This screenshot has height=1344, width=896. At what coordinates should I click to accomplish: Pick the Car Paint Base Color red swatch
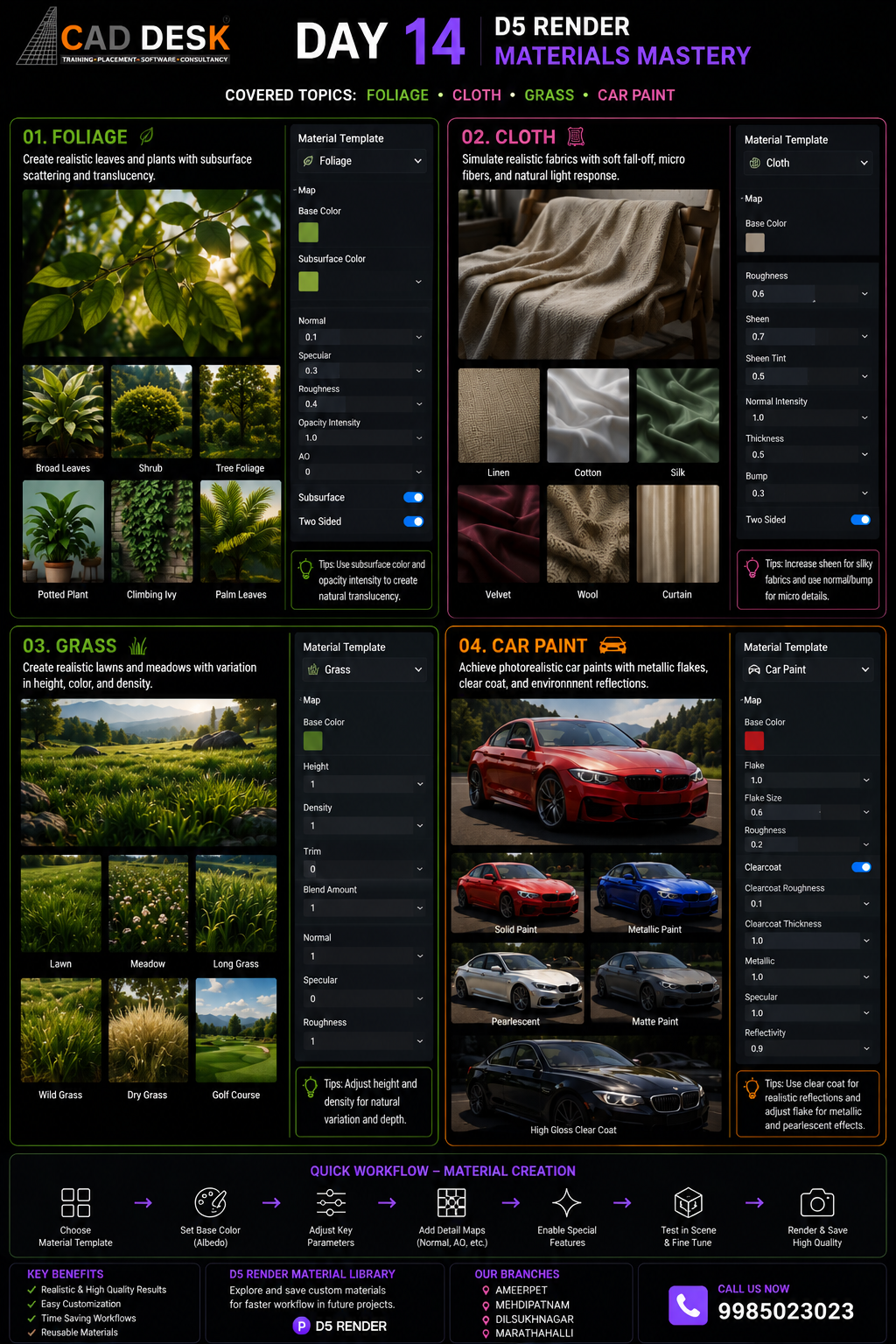pos(754,740)
